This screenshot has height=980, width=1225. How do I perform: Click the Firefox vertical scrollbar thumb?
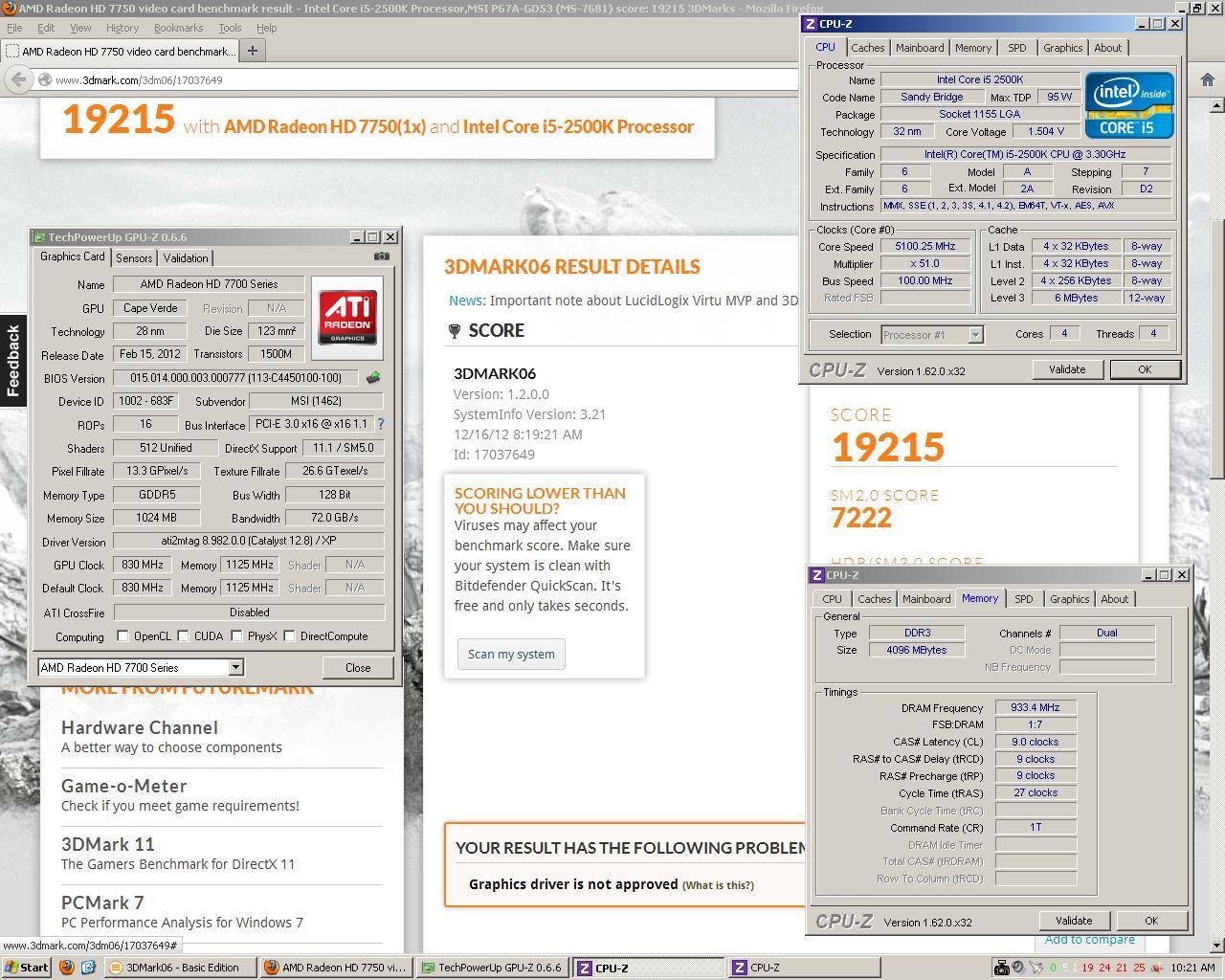(x=1217, y=350)
